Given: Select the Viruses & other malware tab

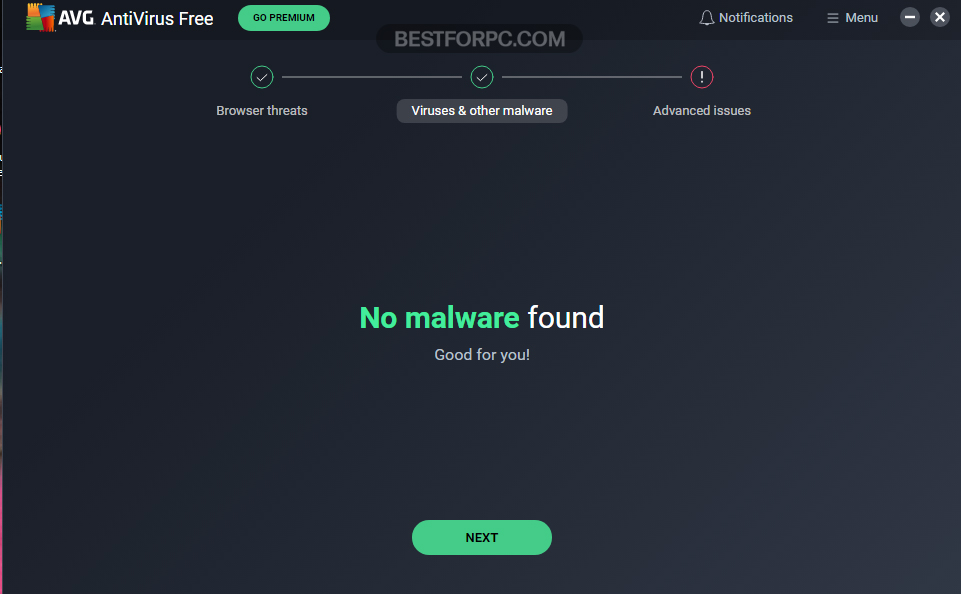Looking at the screenshot, I should coord(482,111).
